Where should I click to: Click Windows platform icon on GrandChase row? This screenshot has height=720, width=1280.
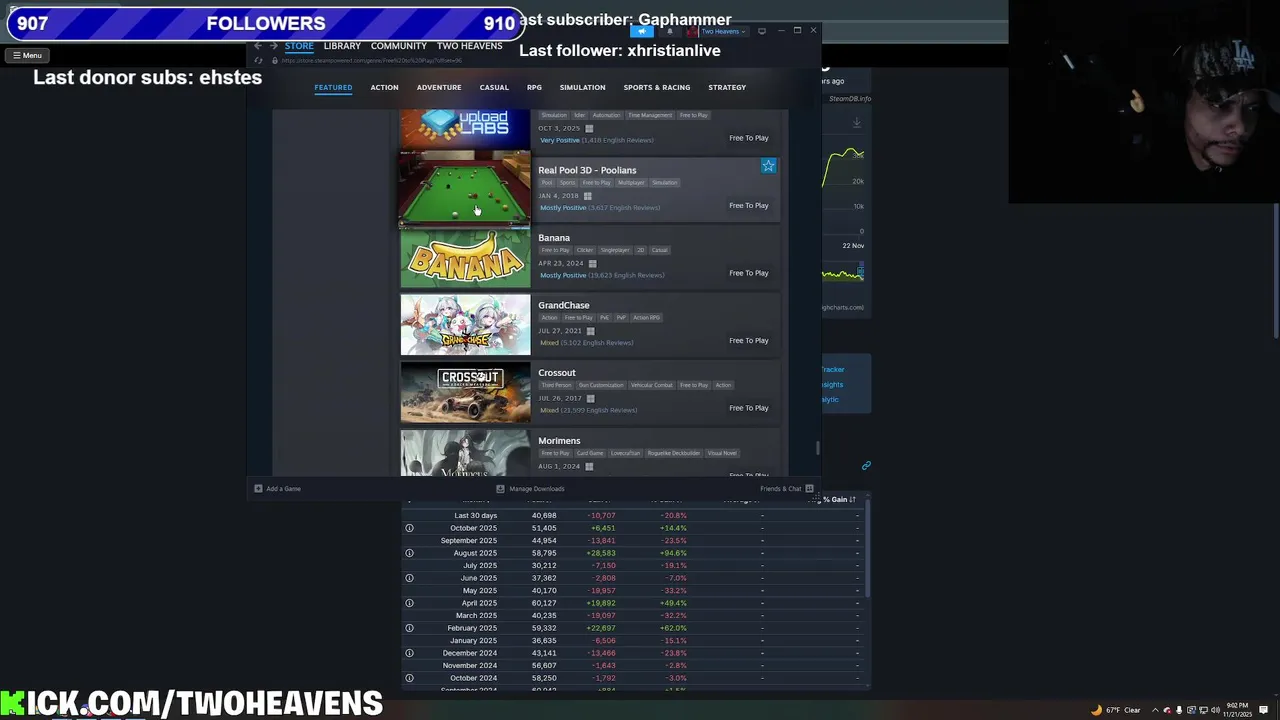pyautogui.click(x=590, y=331)
